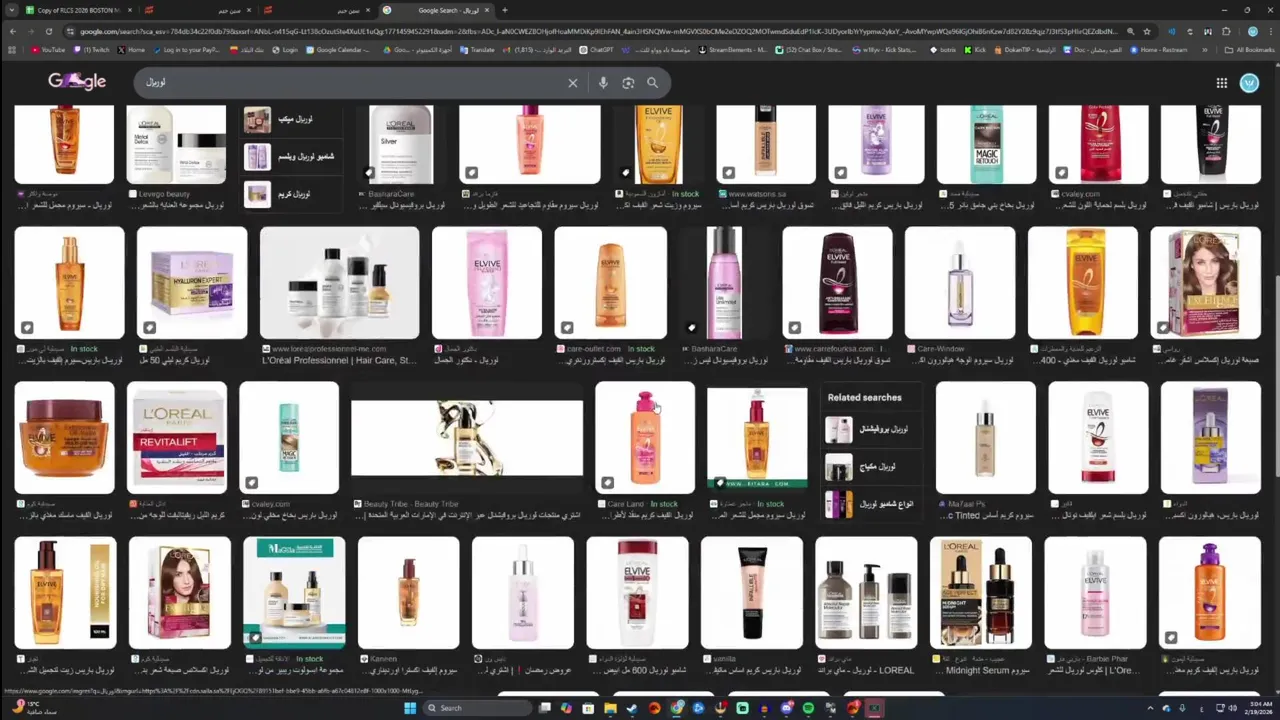This screenshot has width=1280, height=720.
Task: Open the Levergo beauty source link
Action: [164, 194]
